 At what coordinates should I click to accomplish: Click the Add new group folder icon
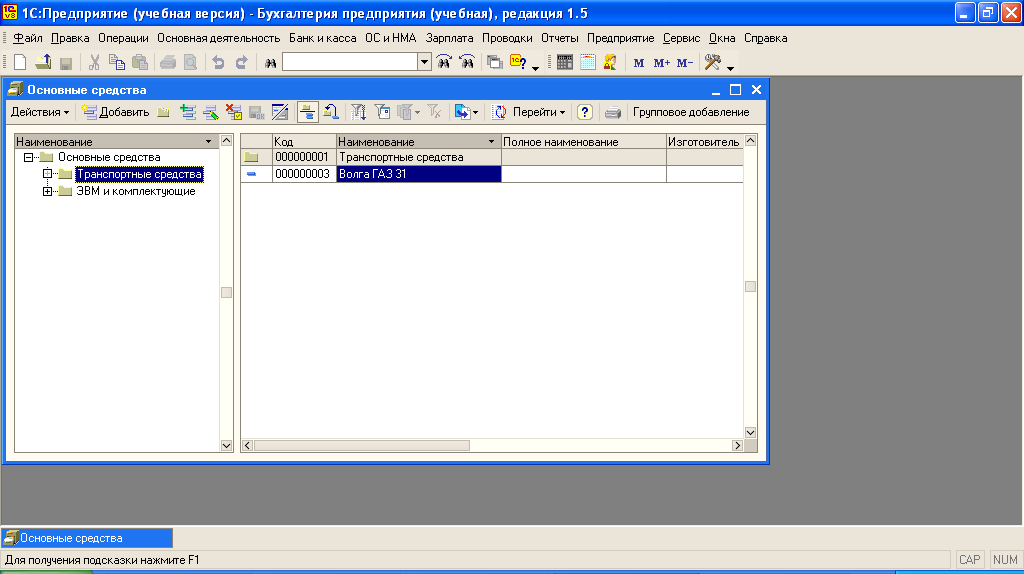164,112
